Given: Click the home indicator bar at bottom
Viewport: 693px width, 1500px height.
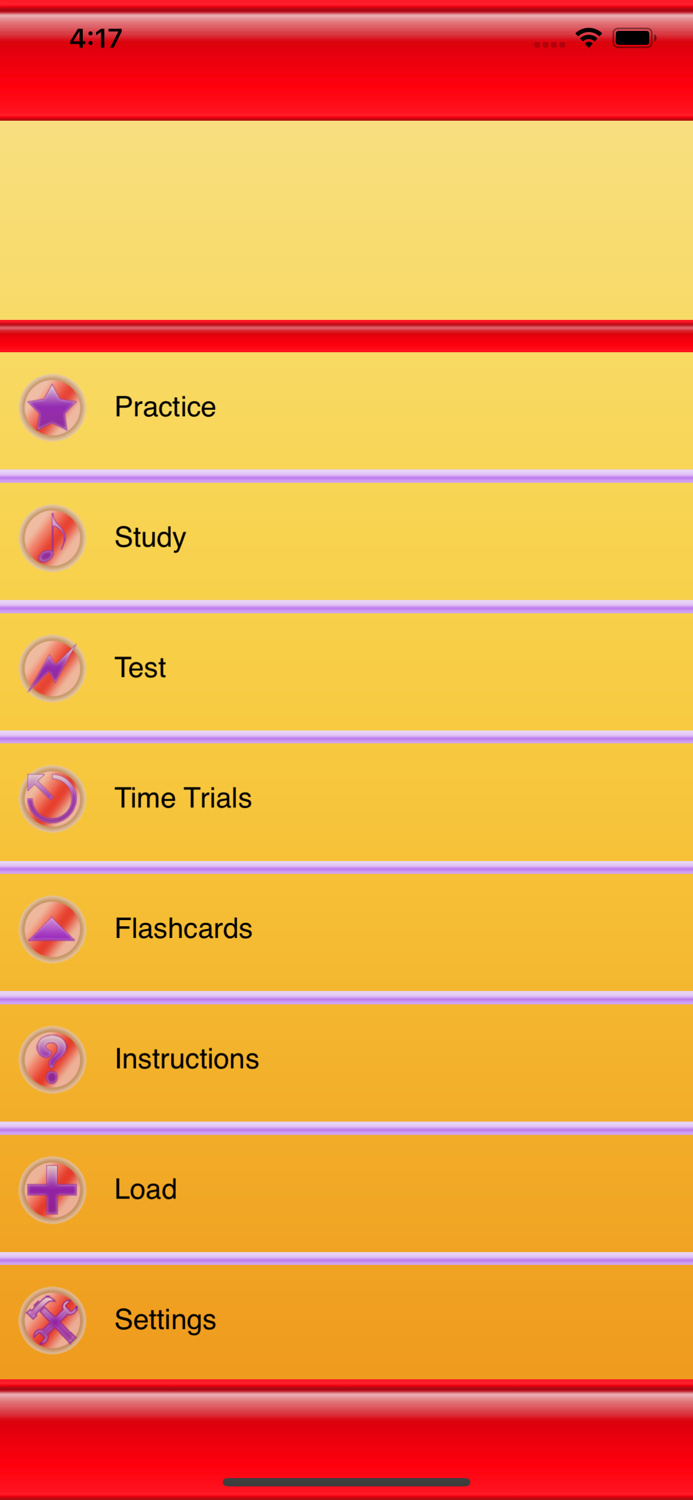Looking at the screenshot, I should (x=346, y=1482).
